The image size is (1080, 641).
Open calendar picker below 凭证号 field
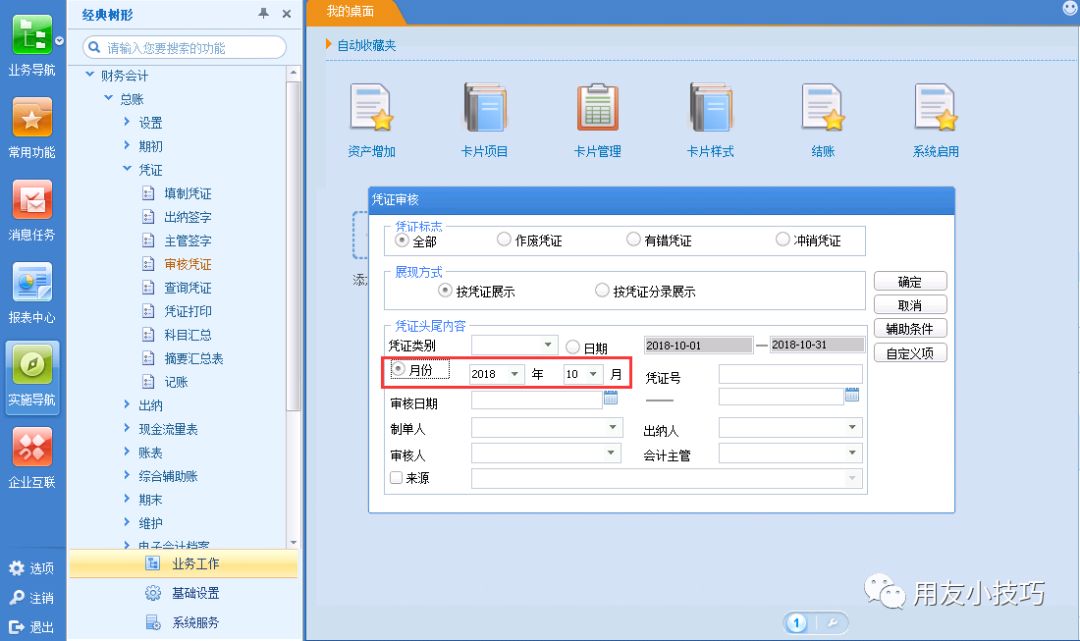[852, 395]
